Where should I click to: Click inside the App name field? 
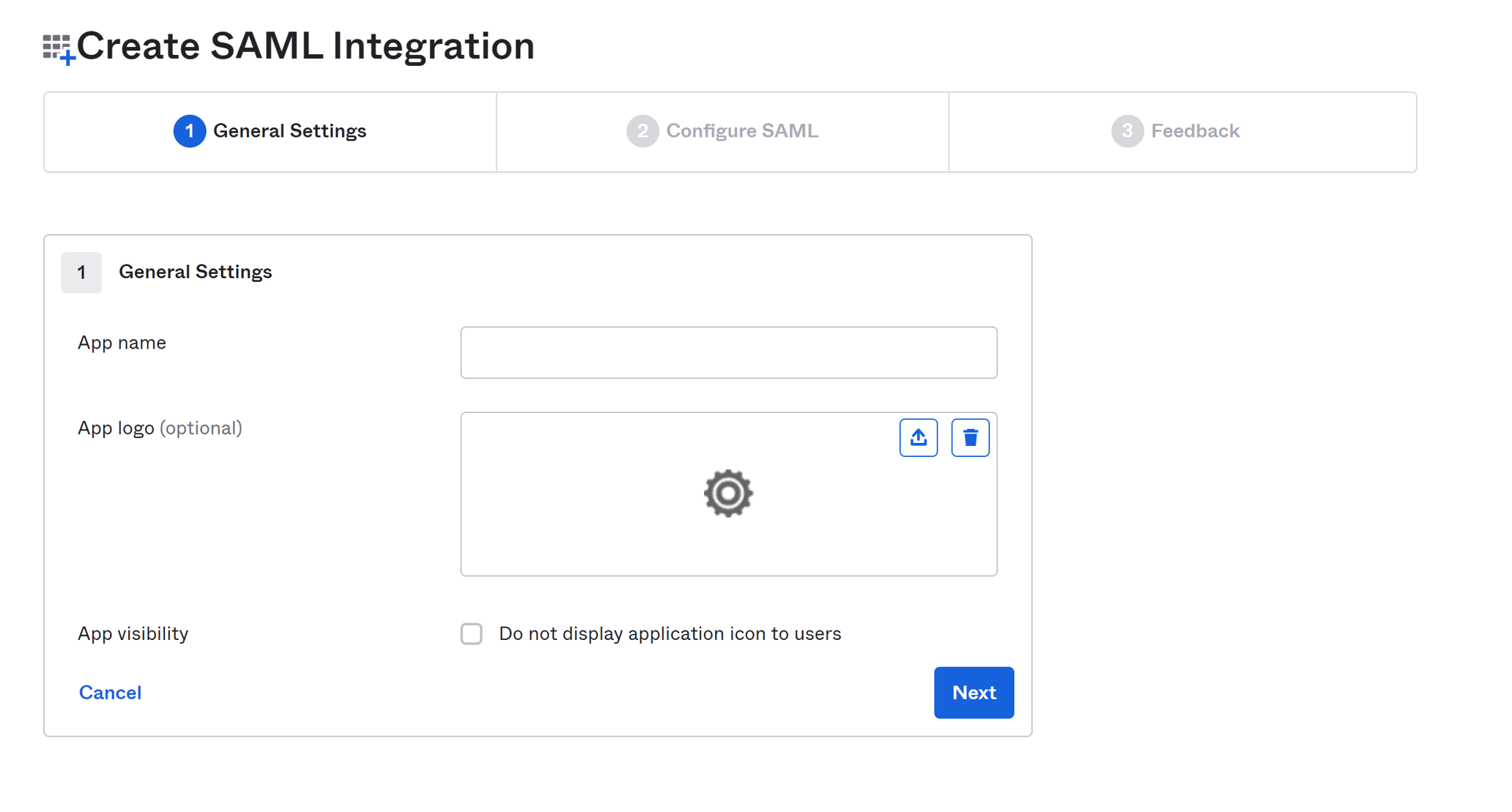click(728, 352)
